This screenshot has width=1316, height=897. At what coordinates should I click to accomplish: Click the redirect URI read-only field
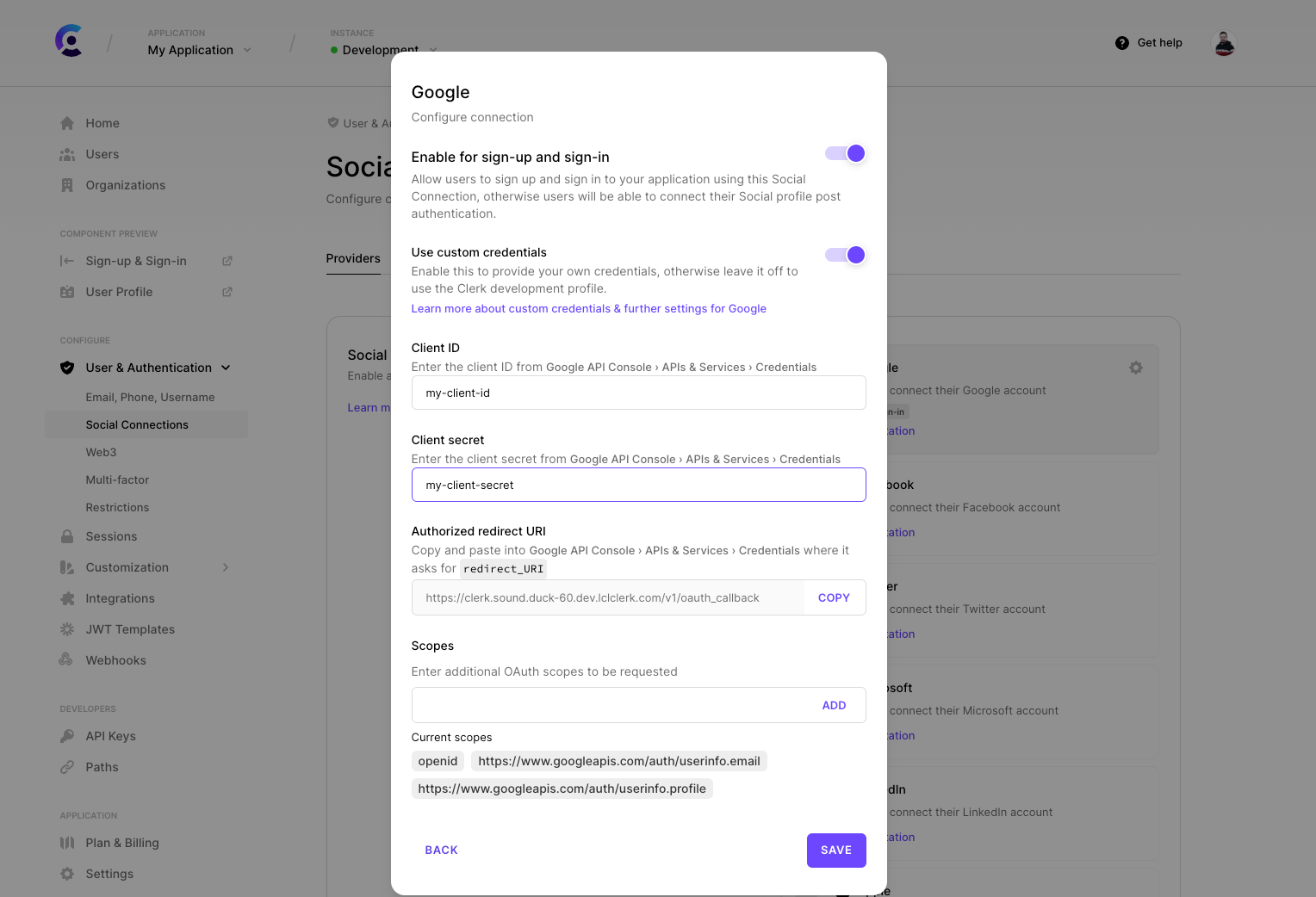pos(608,597)
